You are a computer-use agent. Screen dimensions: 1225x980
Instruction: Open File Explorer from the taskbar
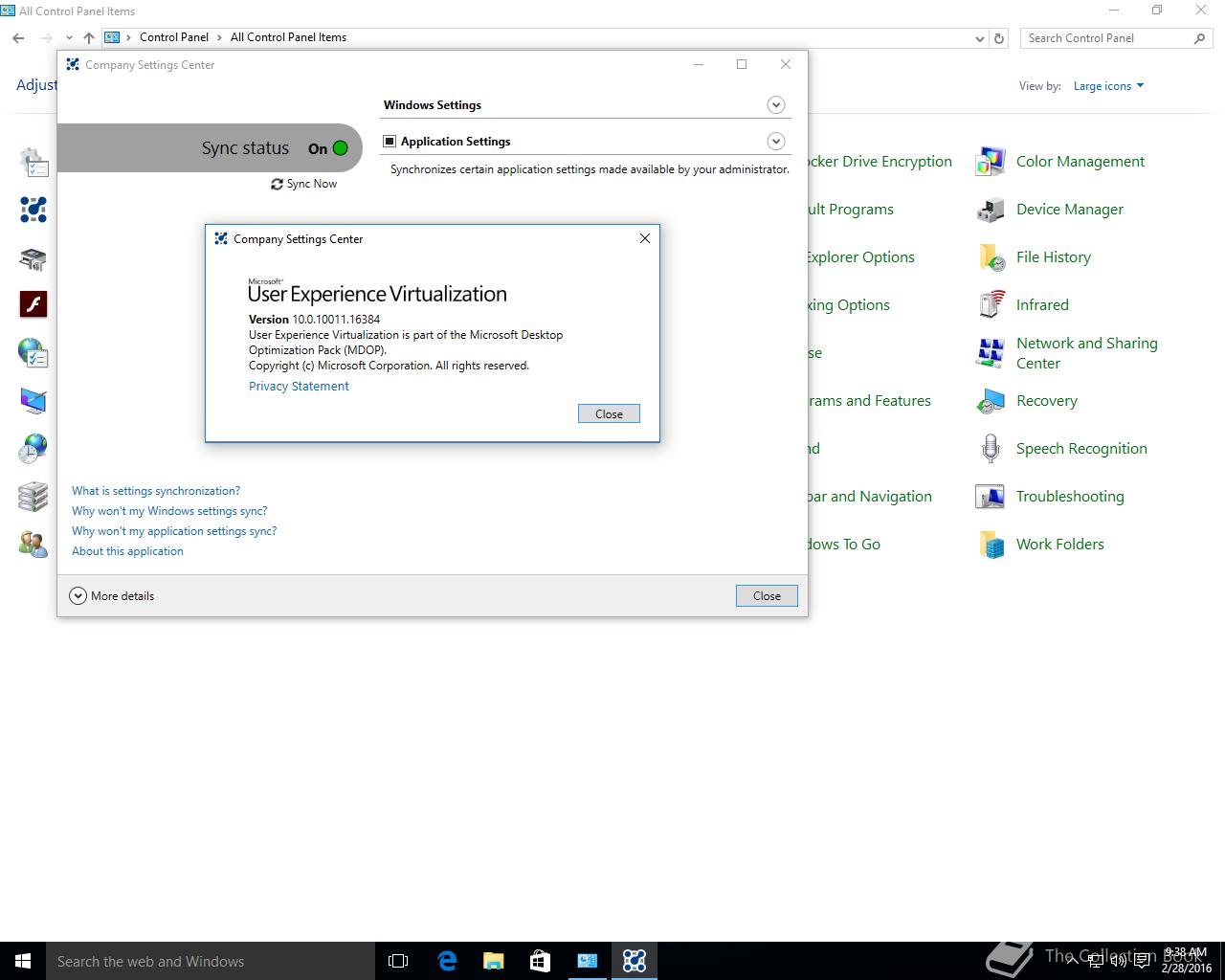[x=494, y=961]
